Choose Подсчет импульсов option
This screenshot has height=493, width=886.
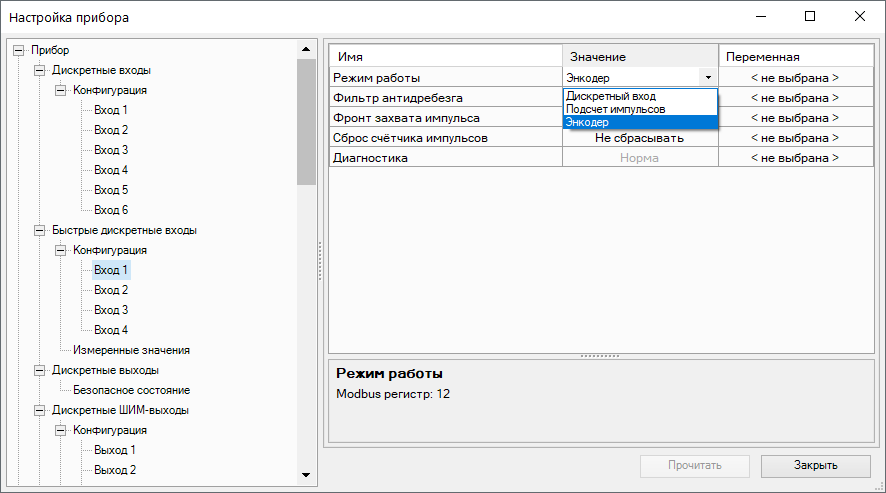pos(615,109)
